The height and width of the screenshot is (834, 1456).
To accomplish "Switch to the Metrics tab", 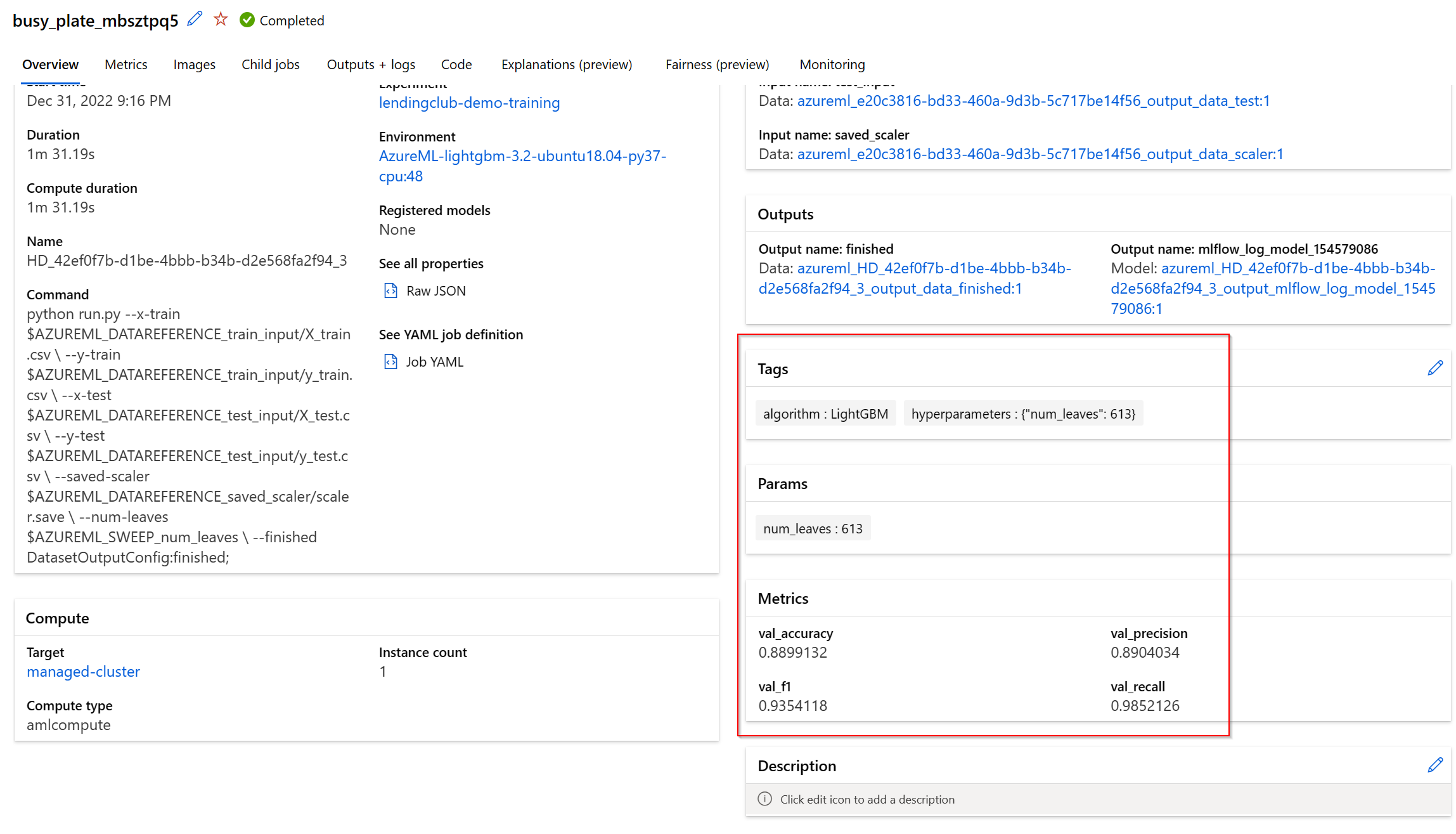I will (x=126, y=65).
